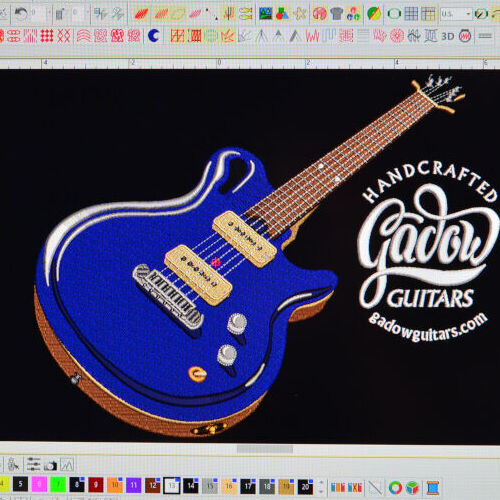The width and height of the screenshot is (500, 500).
Task: Expand the color palette scroll arrows
Action: (321, 487)
